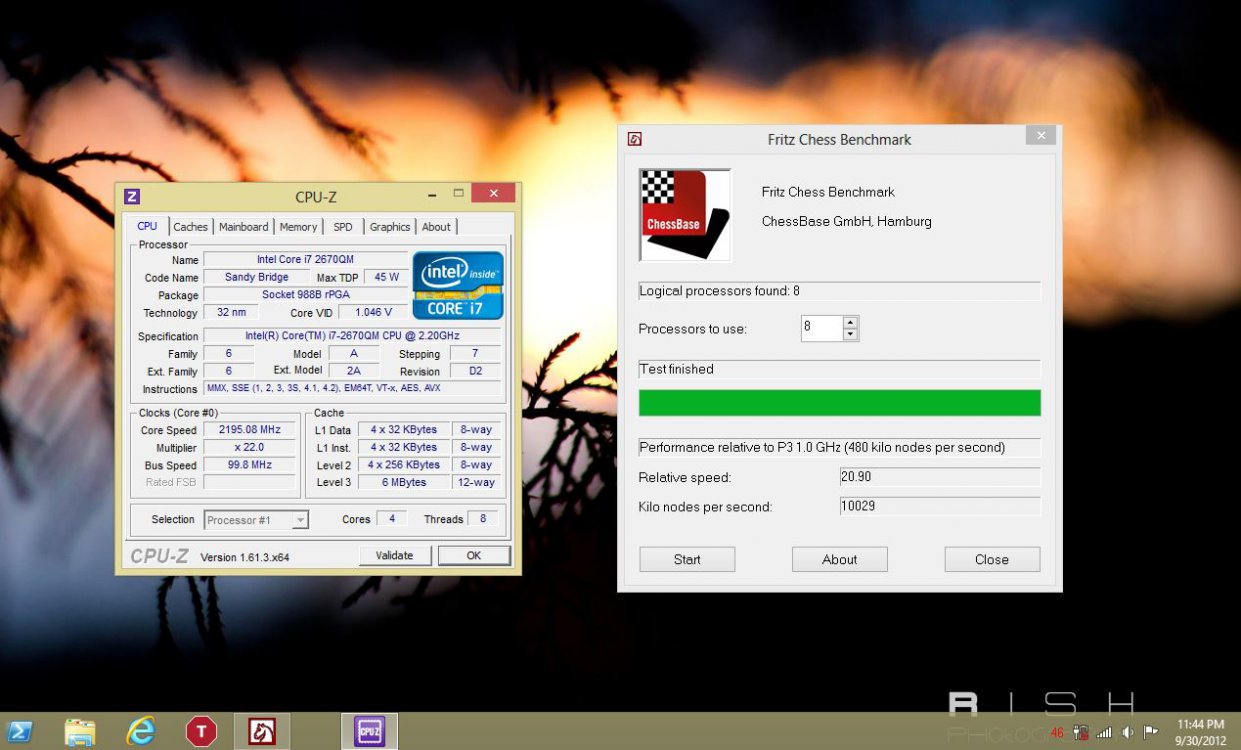1241x750 pixels.
Task: Click the Level 2 value '4 x 256 KBytes'
Action: tap(404, 465)
